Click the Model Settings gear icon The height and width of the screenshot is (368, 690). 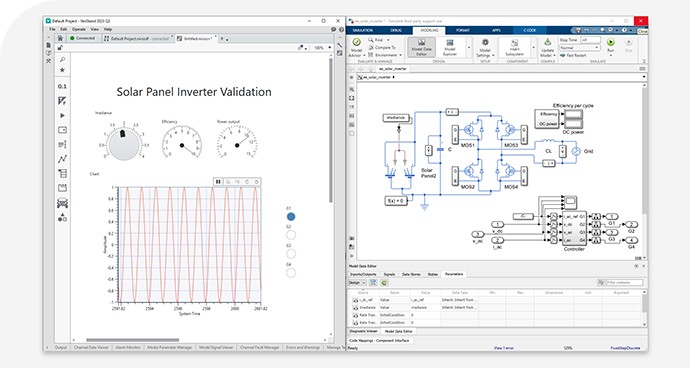click(485, 42)
